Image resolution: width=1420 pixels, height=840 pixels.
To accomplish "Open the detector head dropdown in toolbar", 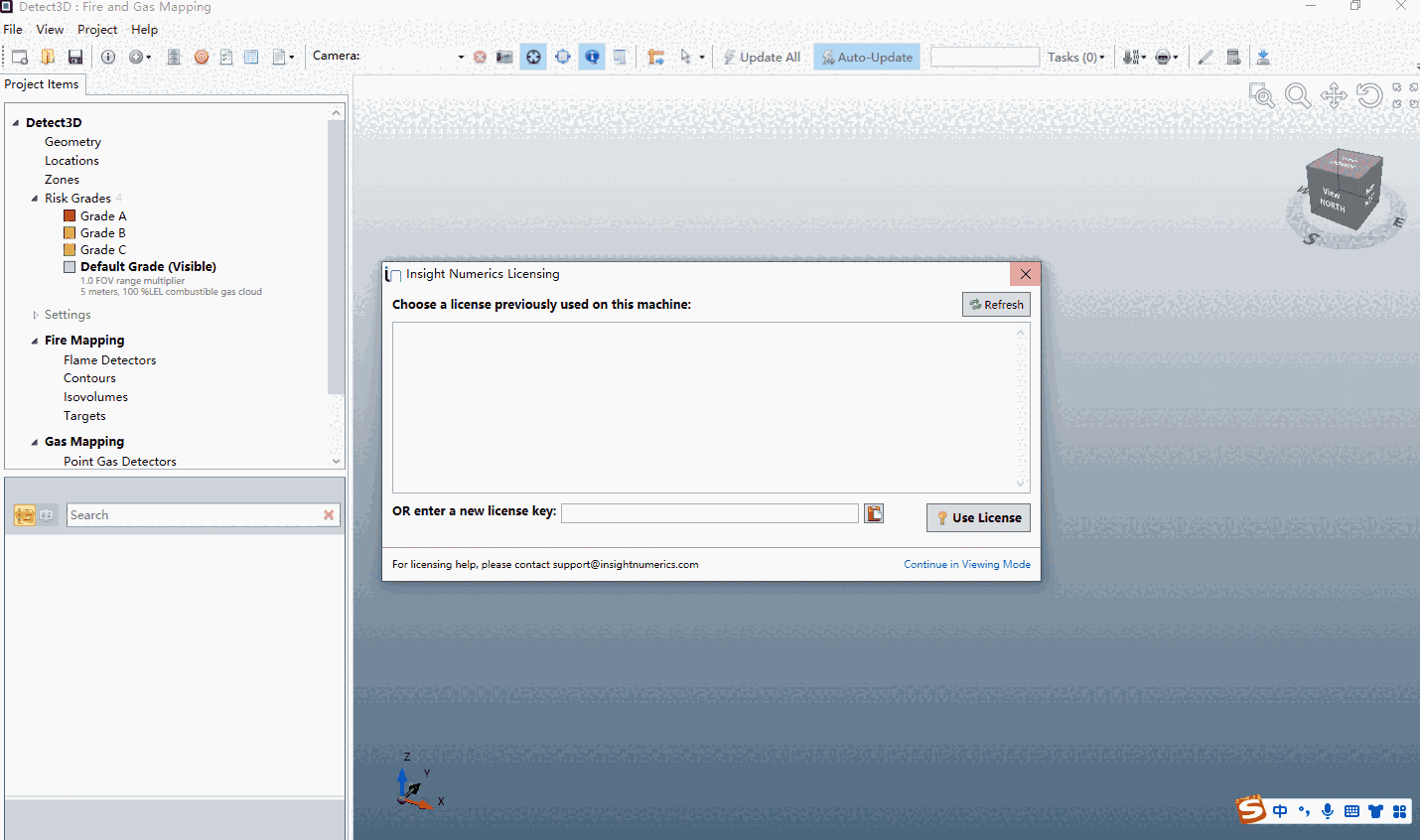I will tap(1167, 57).
